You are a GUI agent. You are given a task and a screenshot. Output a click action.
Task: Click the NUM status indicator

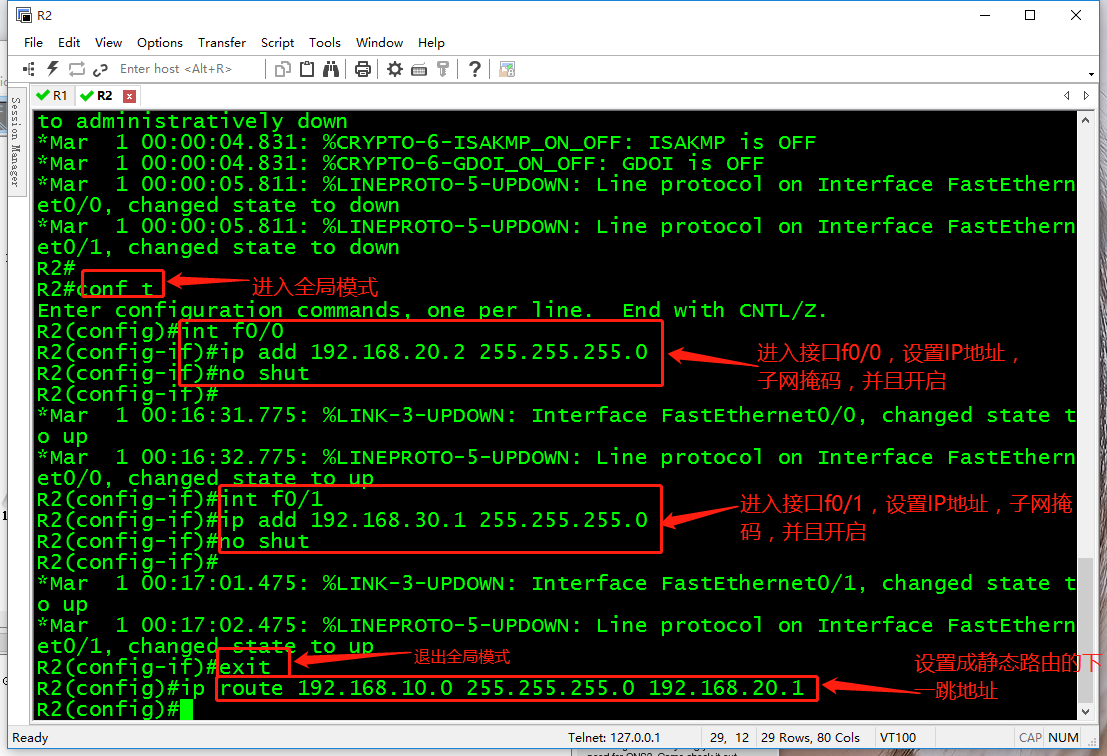click(1063, 738)
